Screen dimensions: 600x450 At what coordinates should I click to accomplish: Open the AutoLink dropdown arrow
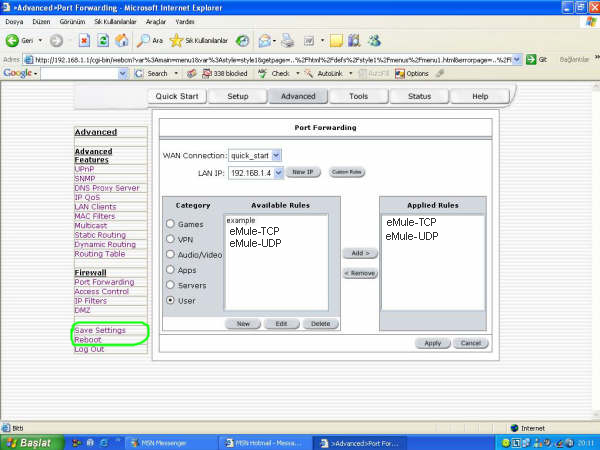click(351, 73)
